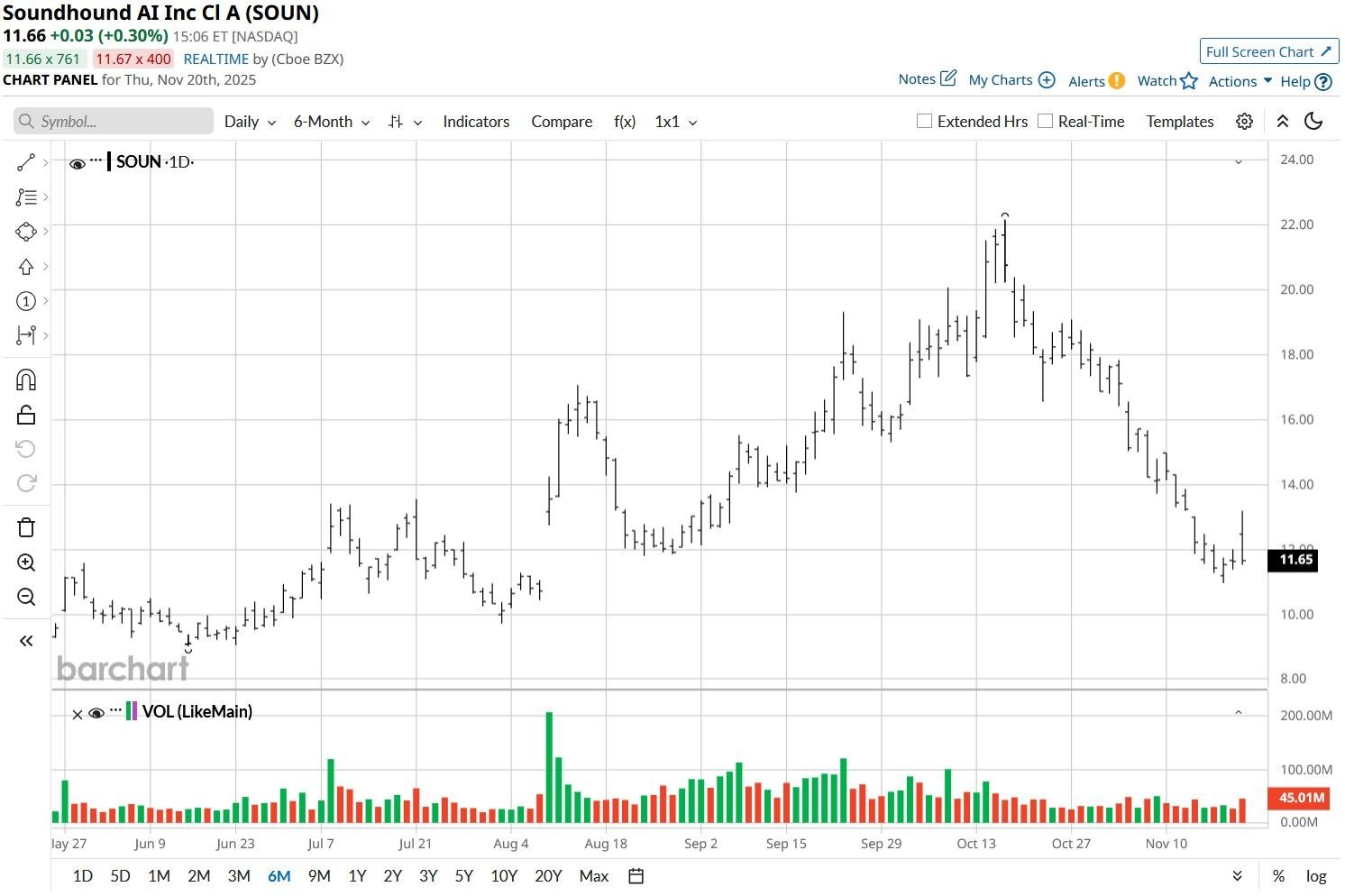
Task: Collapse the drawing tools sidebar
Action: click(x=26, y=641)
